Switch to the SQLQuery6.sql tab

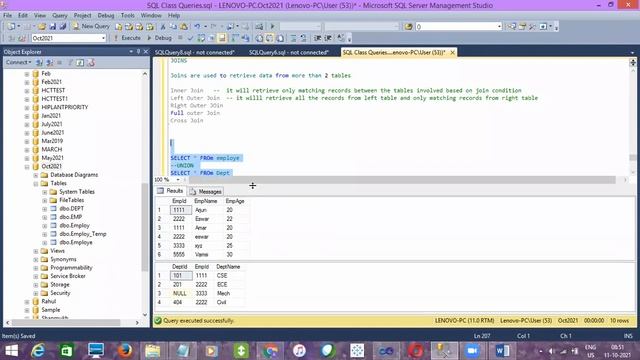pyautogui.click(x=289, y=53)
